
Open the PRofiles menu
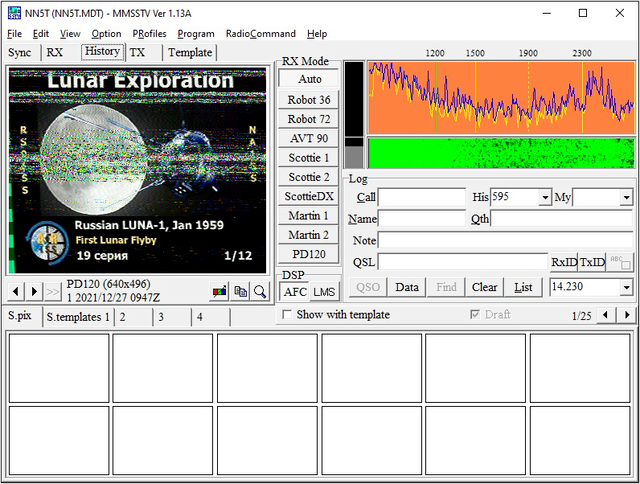[149, 33]
